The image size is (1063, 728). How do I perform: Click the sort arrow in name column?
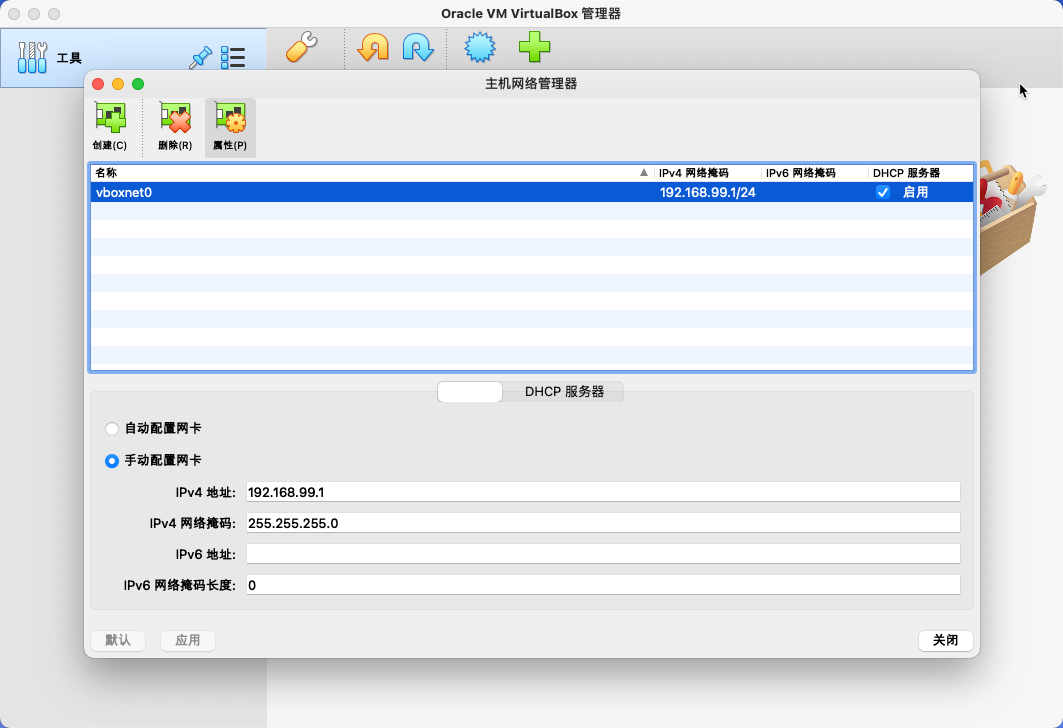pyautogui.click(x=644, y=173)
